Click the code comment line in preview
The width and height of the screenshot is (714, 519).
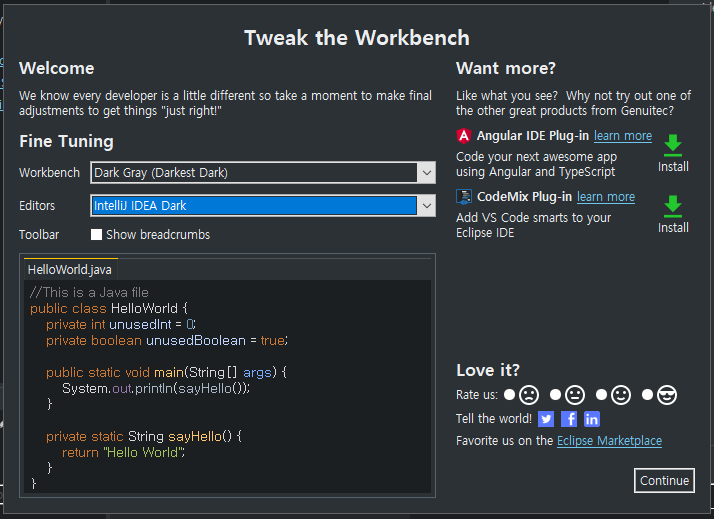click(x=89, y=292)
